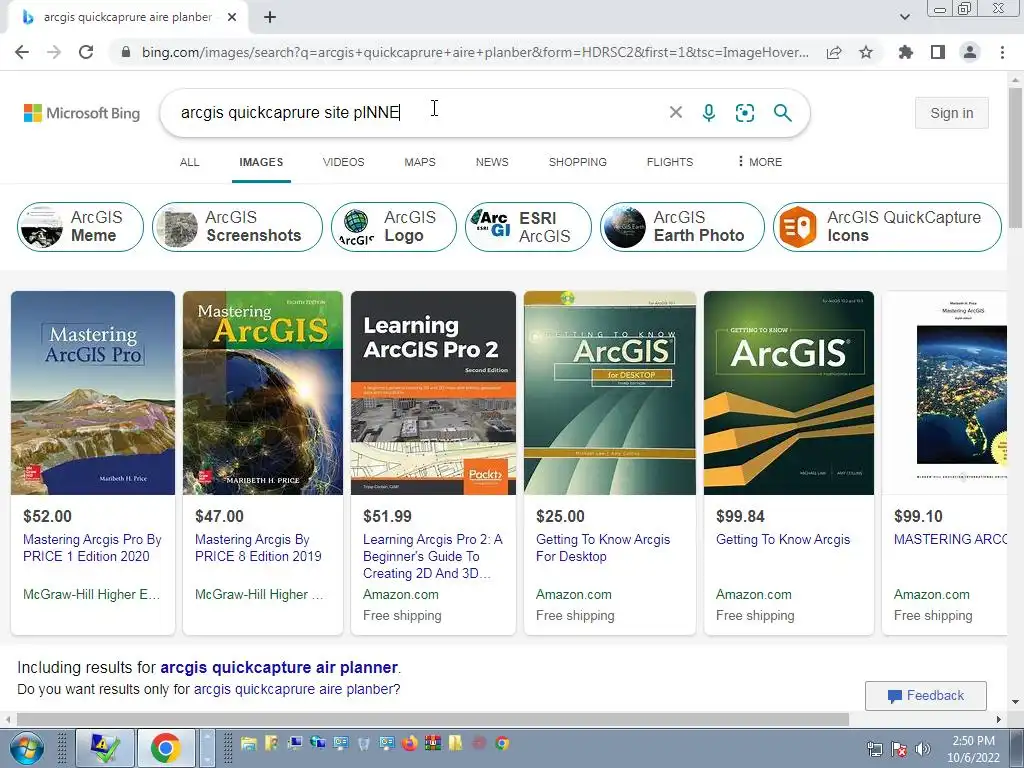
Task: Open the Learning ArcGIS Pro 2 cover
Action: [x=433, y=392]
